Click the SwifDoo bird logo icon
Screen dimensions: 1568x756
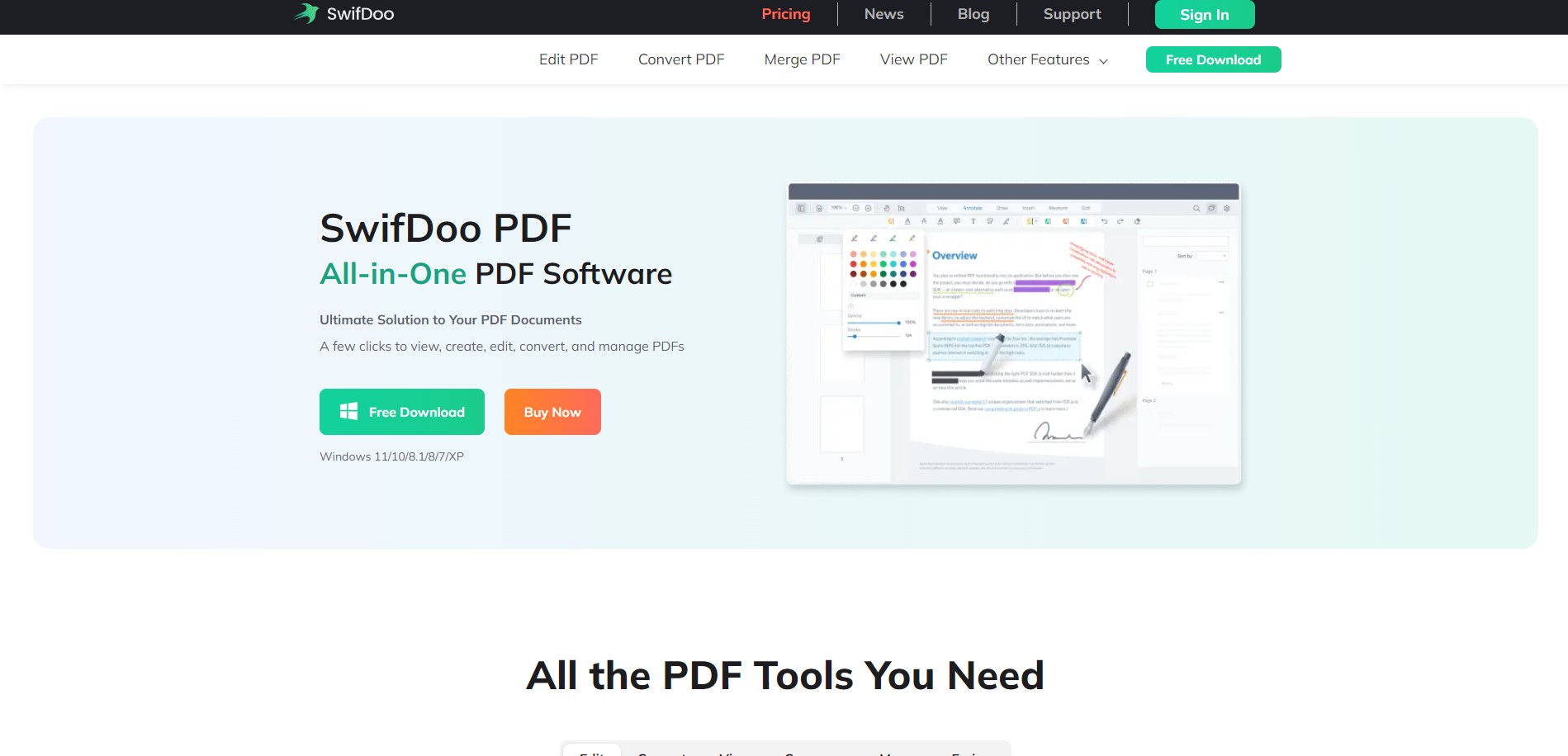(x=306, y=13)
